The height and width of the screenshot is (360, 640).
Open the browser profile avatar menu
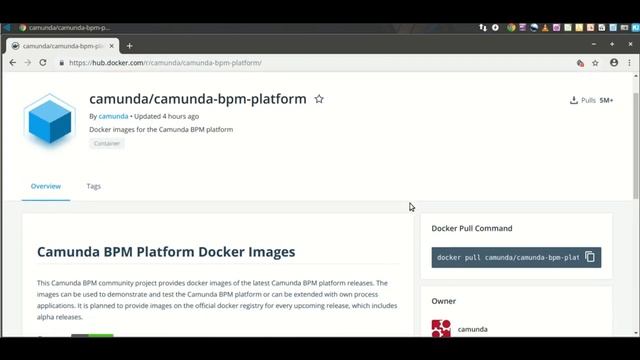[x=614, y=63]
